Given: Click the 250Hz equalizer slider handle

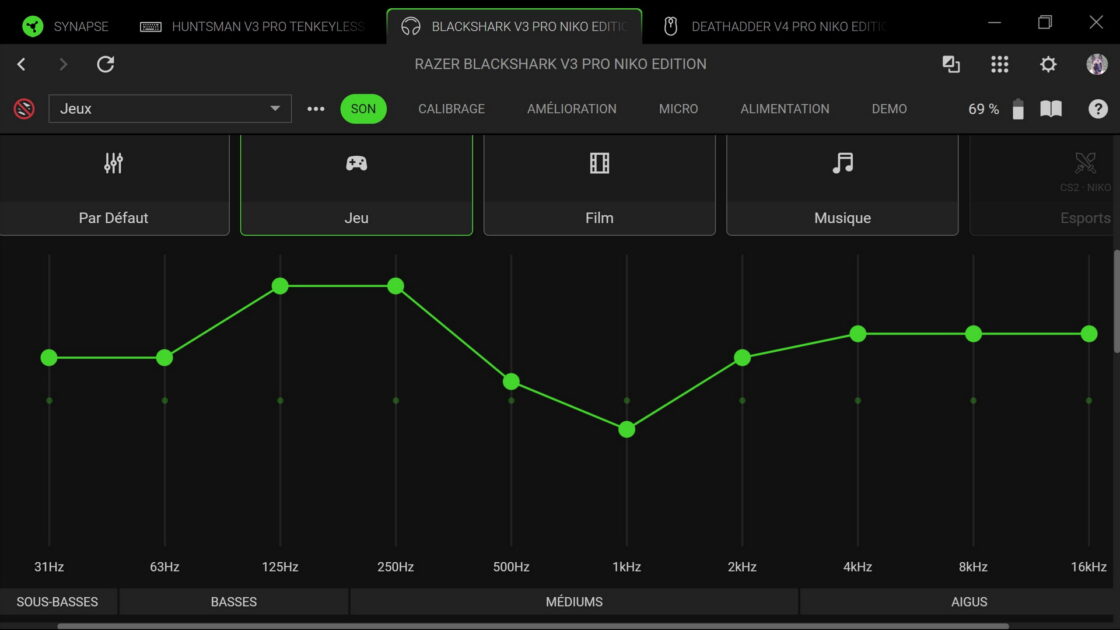Looking at the screenshot, I should (x=396, y=286).
